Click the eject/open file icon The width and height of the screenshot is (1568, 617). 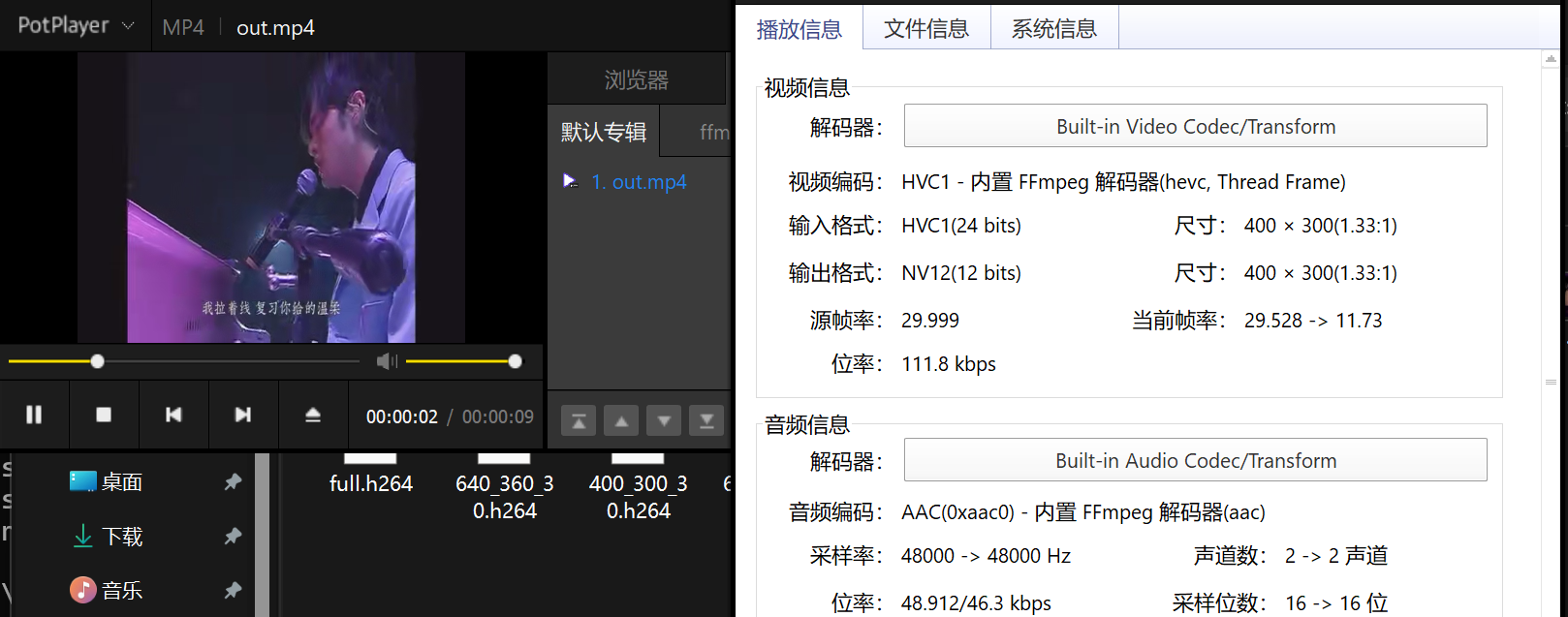point(313,415)
